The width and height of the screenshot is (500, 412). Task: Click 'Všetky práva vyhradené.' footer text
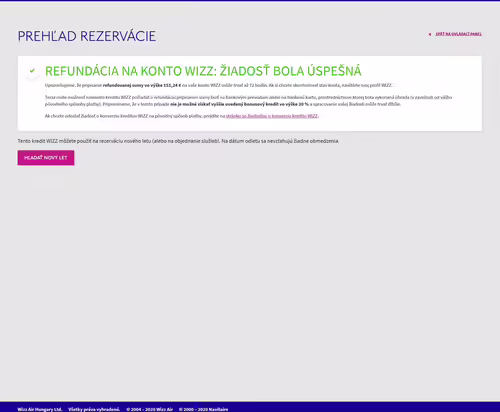point(94,409)
